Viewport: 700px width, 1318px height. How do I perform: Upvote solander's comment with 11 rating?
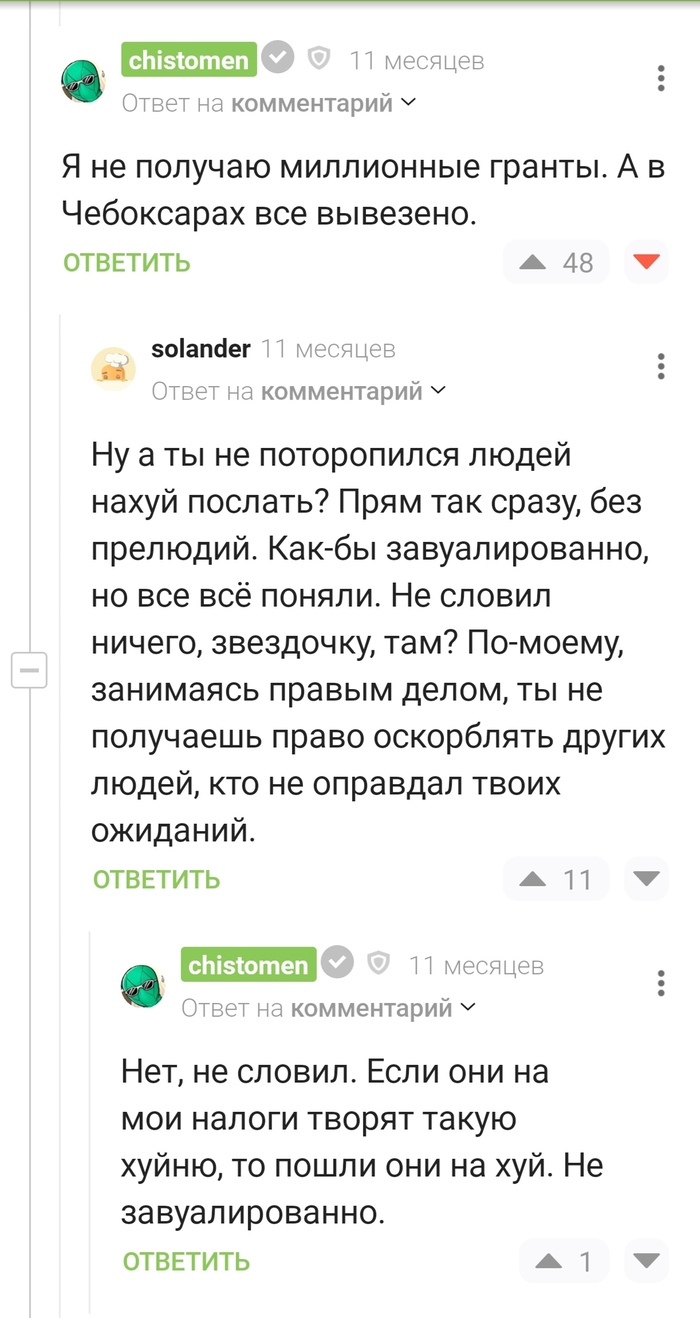click(x=533, y=880)
